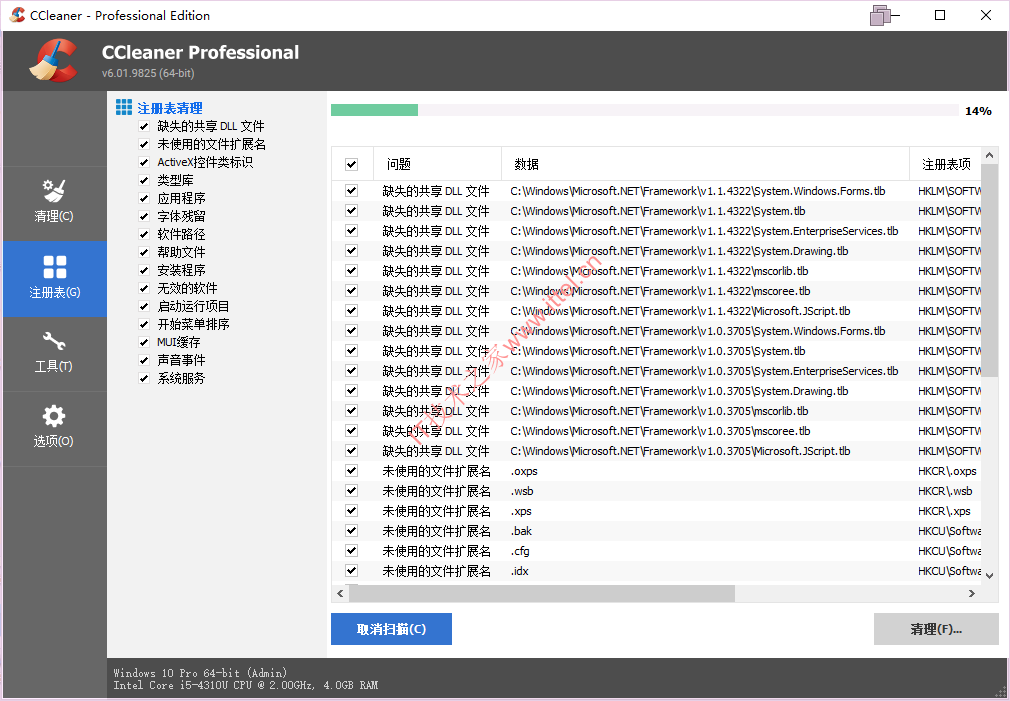
Task: Click the blue 注册表清理 grid icon
Action: click(124, 106)
